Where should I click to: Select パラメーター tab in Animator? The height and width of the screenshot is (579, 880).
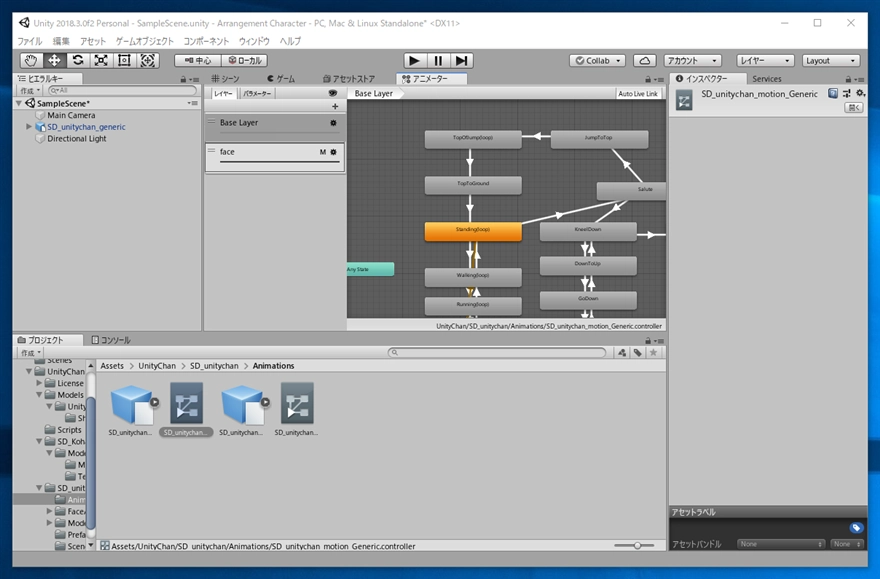tap(257, 94)
